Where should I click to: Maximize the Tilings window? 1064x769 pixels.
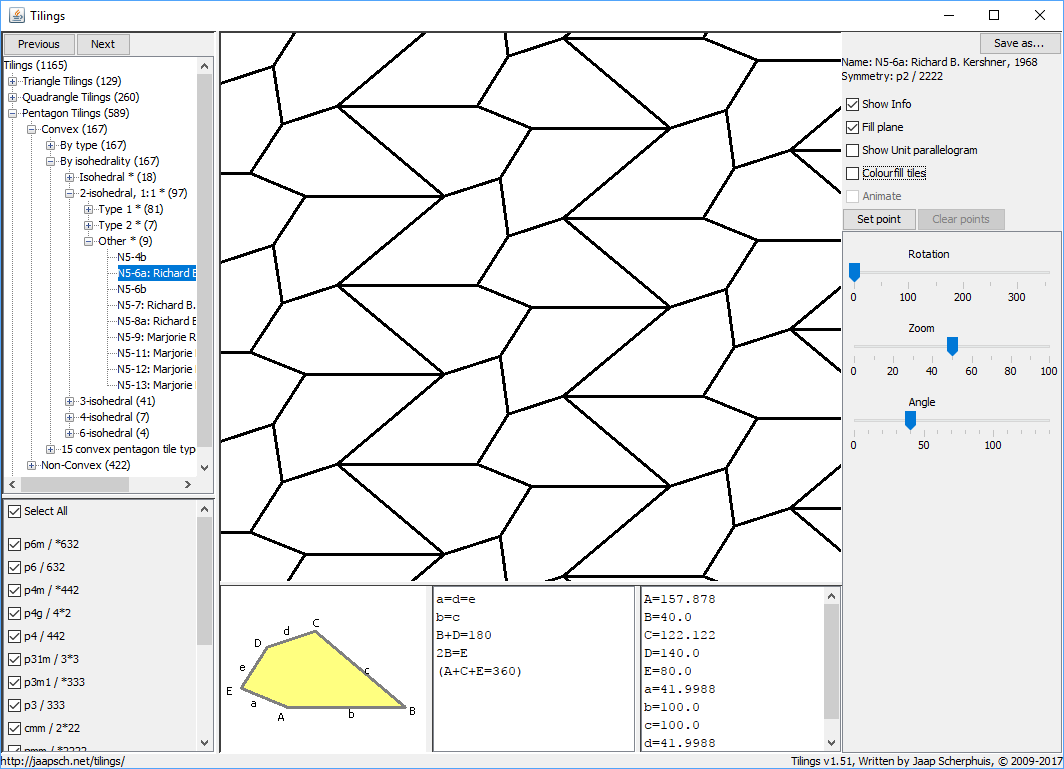pyautogui.click(x=994, y=15)
